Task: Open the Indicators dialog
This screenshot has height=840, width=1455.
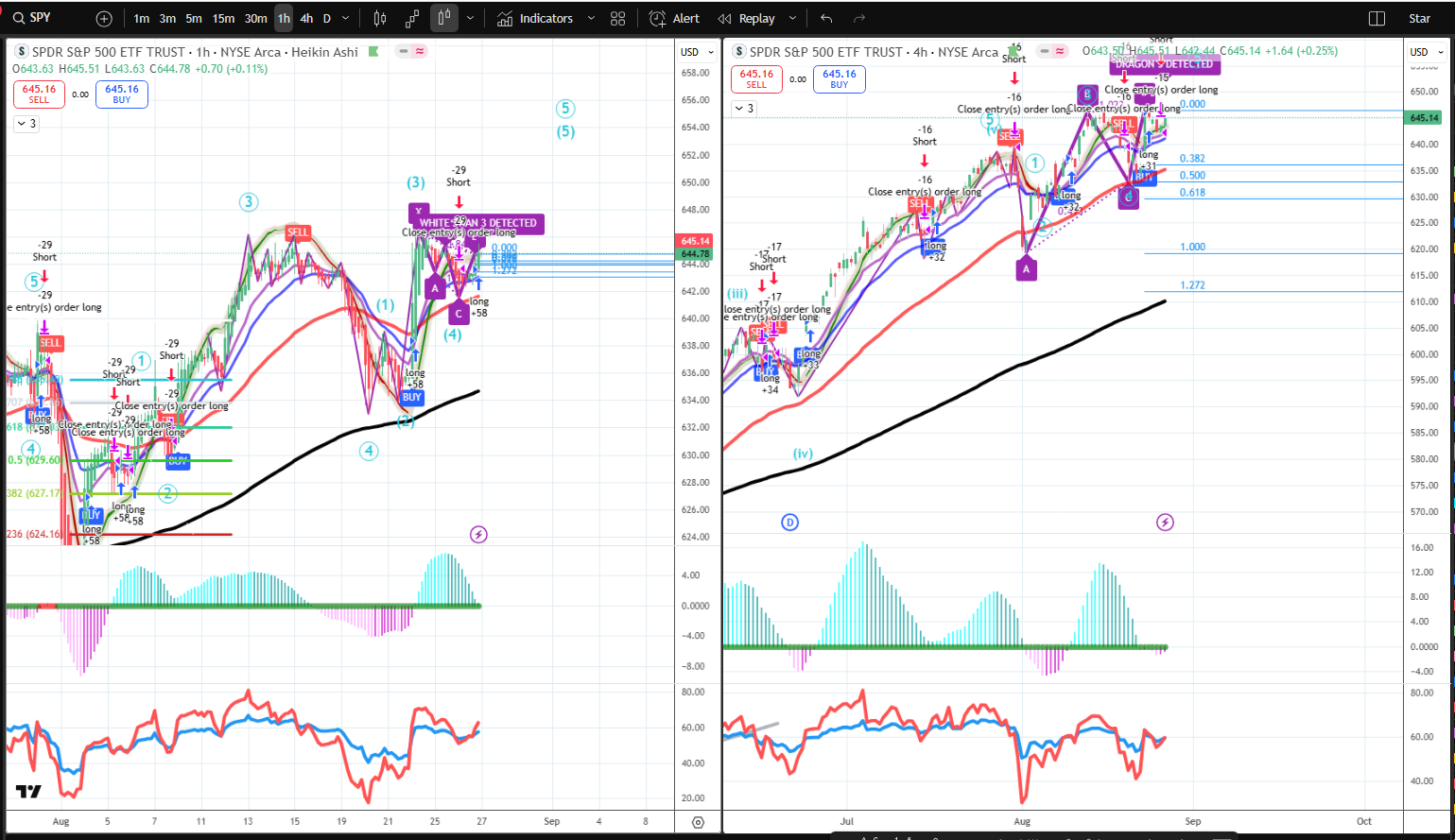Action: click(x=535, y=19)
